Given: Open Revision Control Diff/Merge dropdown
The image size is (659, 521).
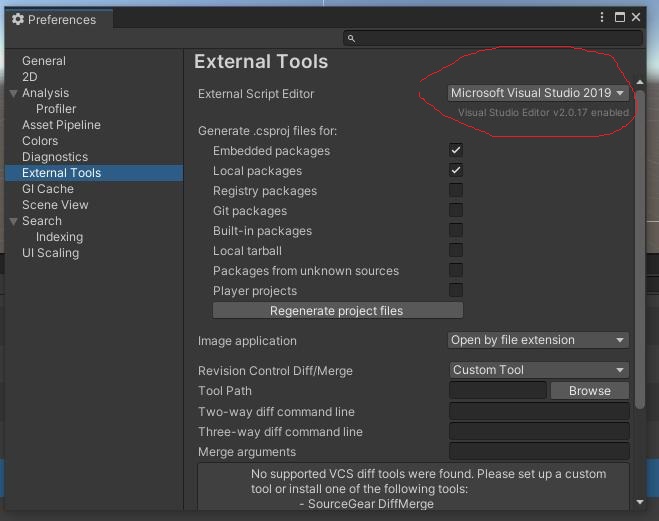Looking at the screenshot, I should pos(539,370).
